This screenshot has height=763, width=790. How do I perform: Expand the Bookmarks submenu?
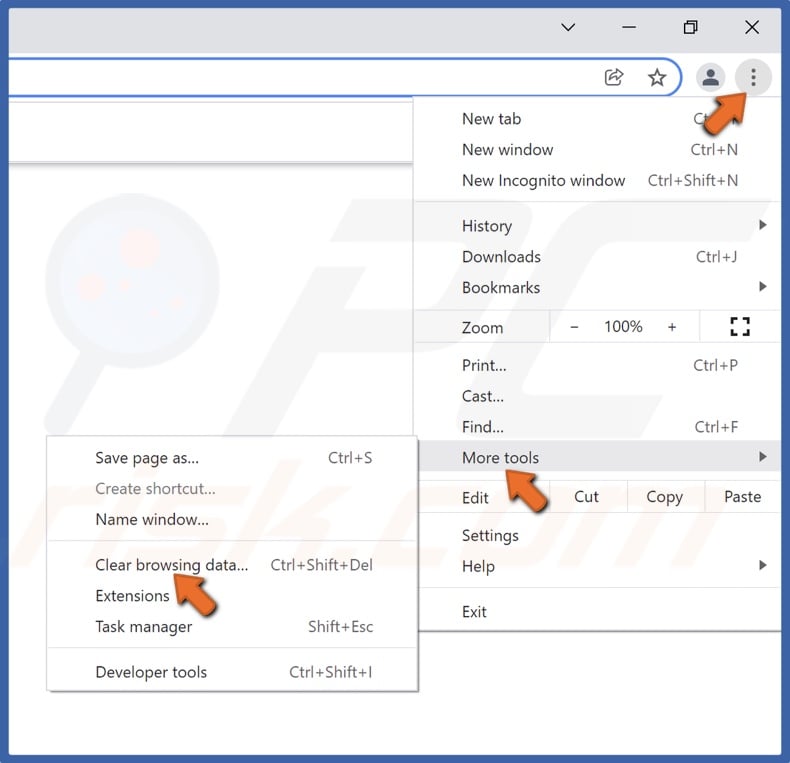click(597, 287)
